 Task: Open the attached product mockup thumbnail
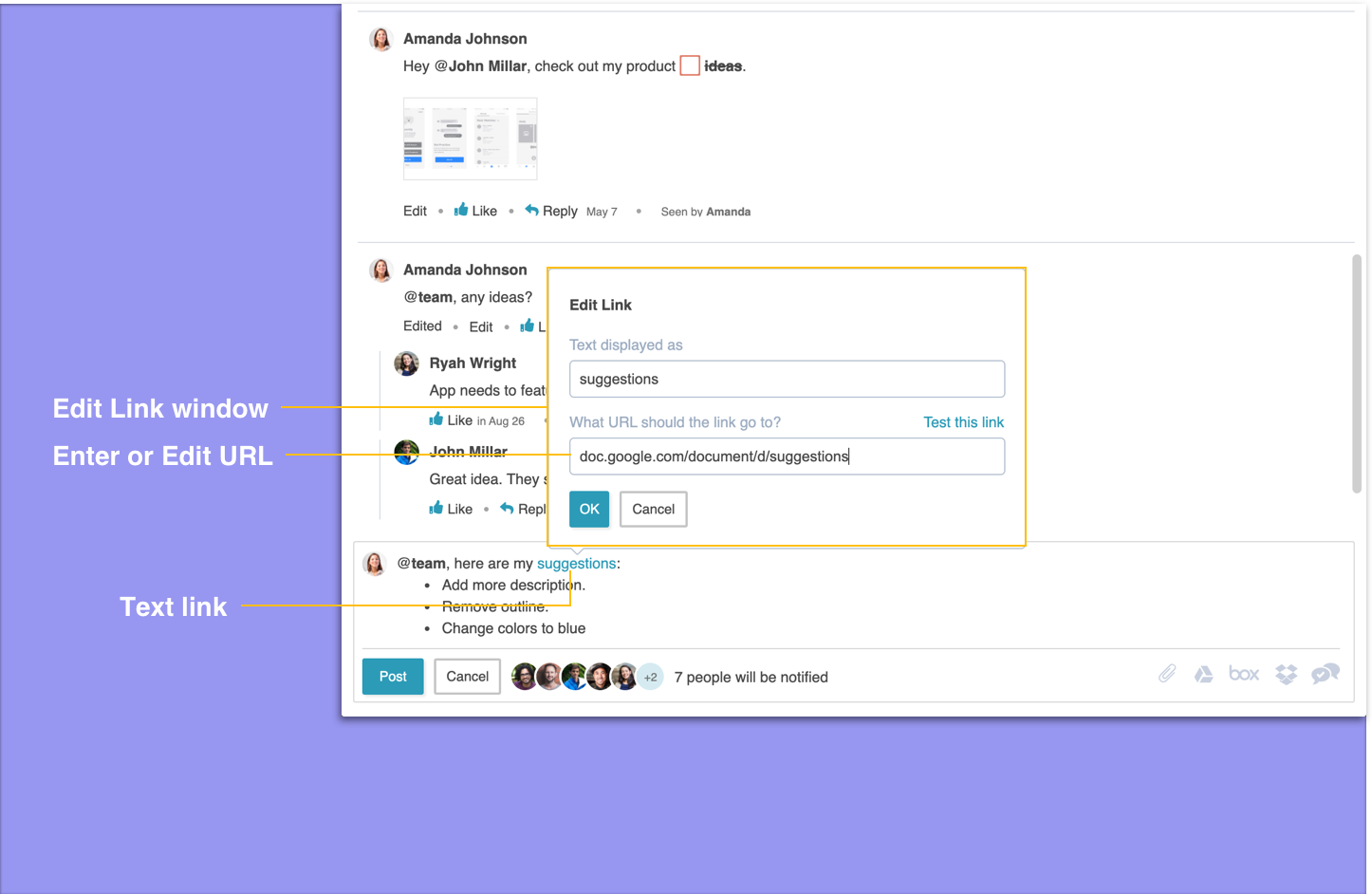click(x=471, y=139)
